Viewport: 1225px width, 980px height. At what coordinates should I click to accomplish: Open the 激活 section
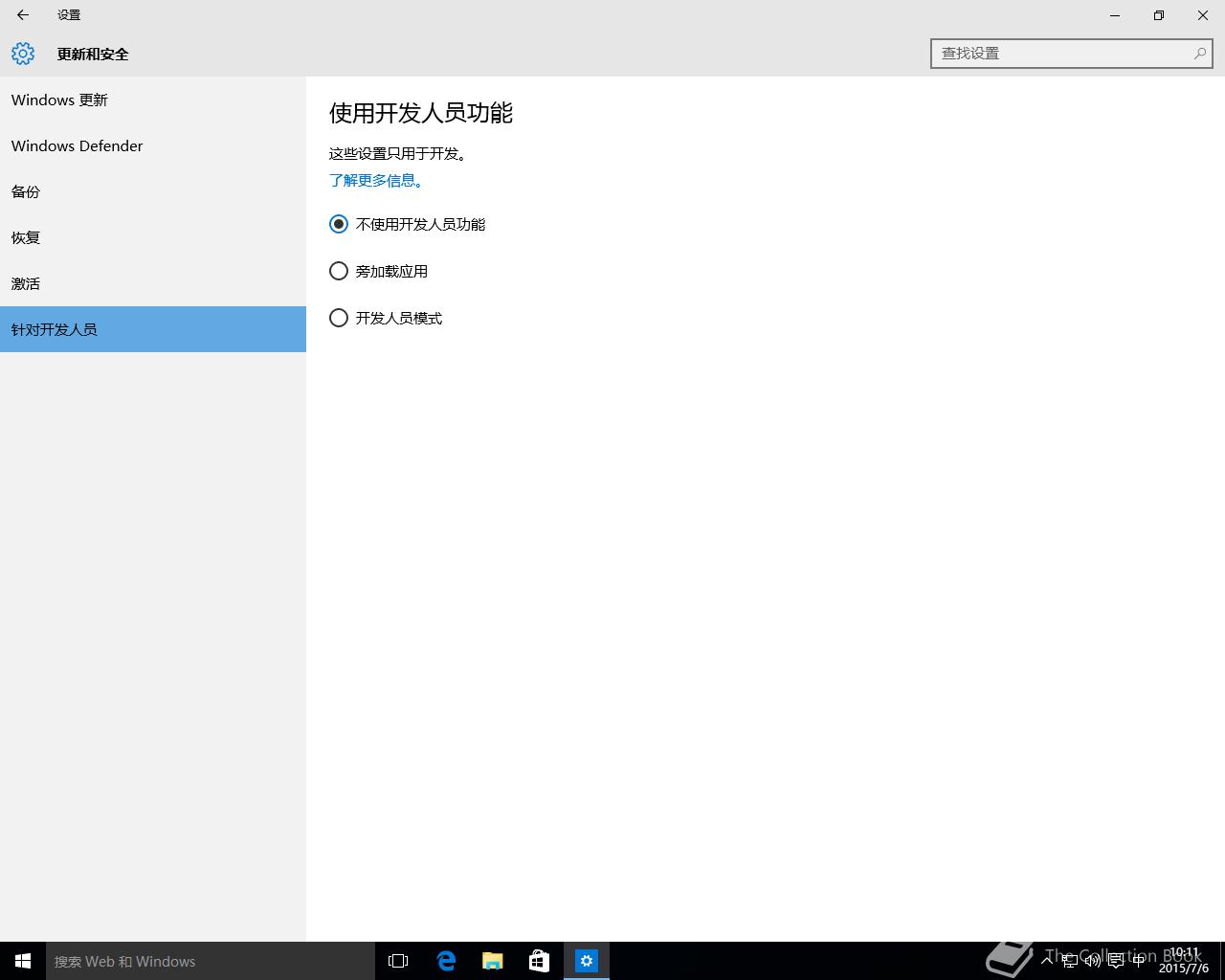click(153, 283)
